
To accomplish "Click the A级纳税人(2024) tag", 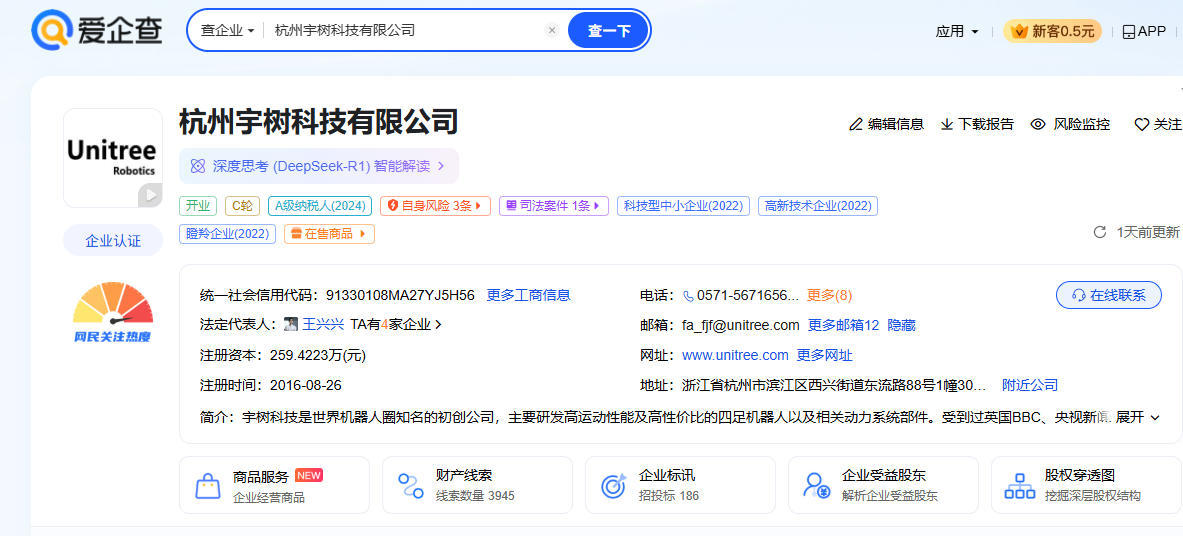I will (x=320, y=205).
